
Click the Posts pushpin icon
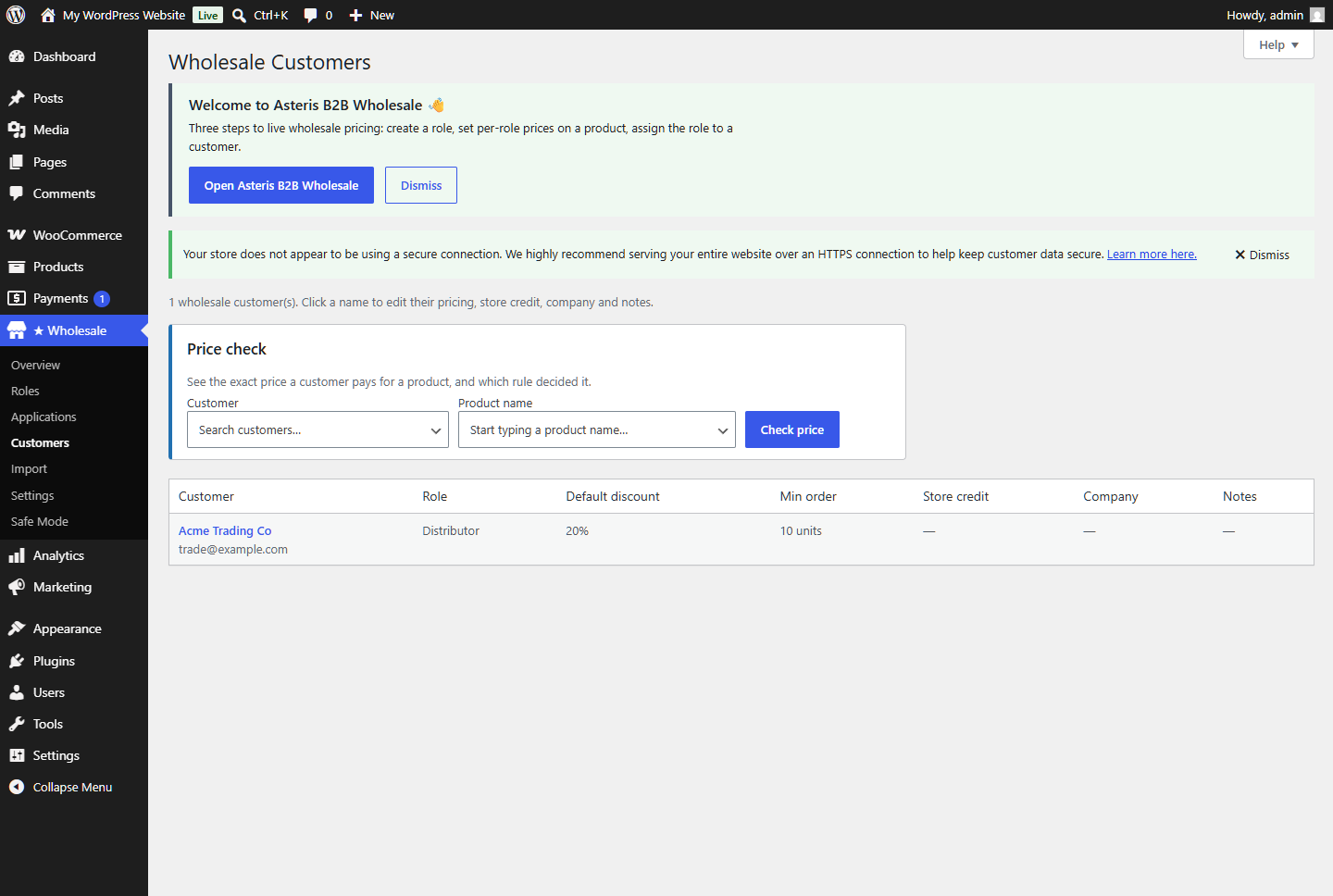click(17, 98)
